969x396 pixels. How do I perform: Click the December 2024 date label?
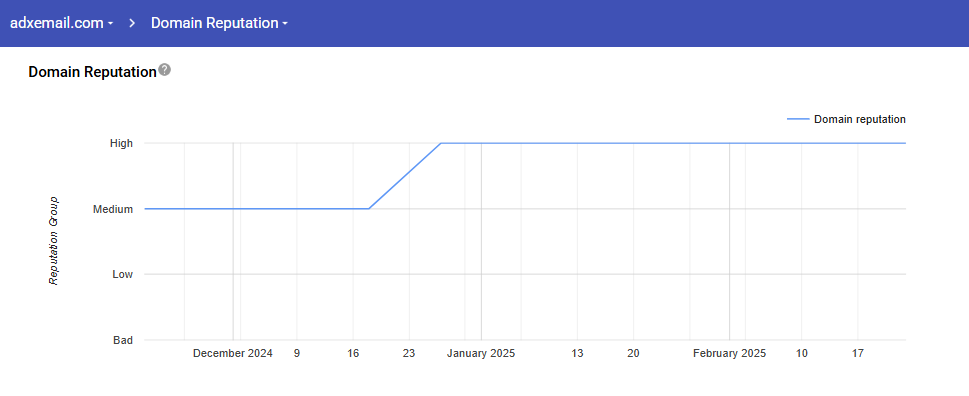[233, 354]
